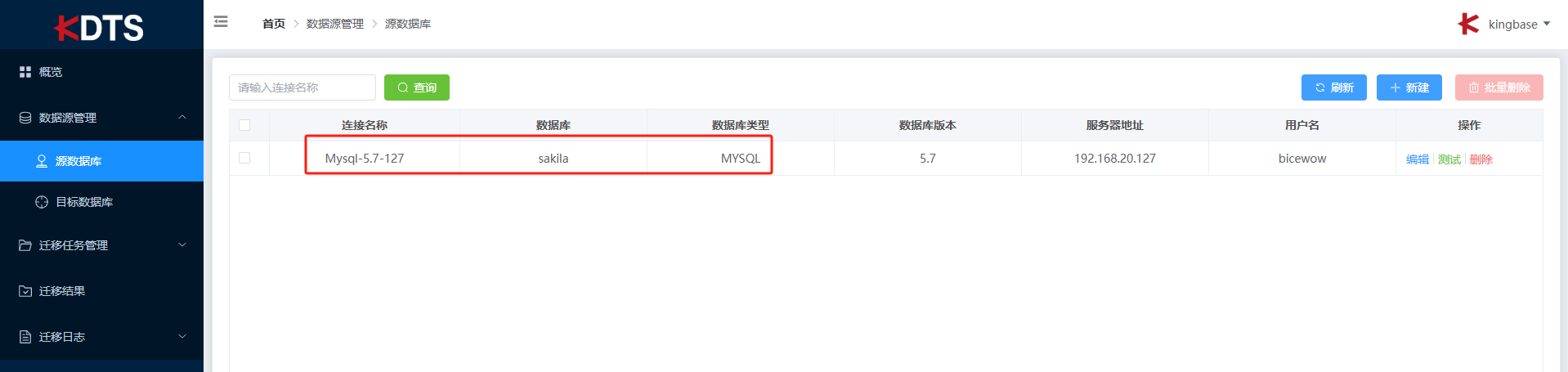
Task: Expand the migration log submenu arrow
Action: click(182, 336)
